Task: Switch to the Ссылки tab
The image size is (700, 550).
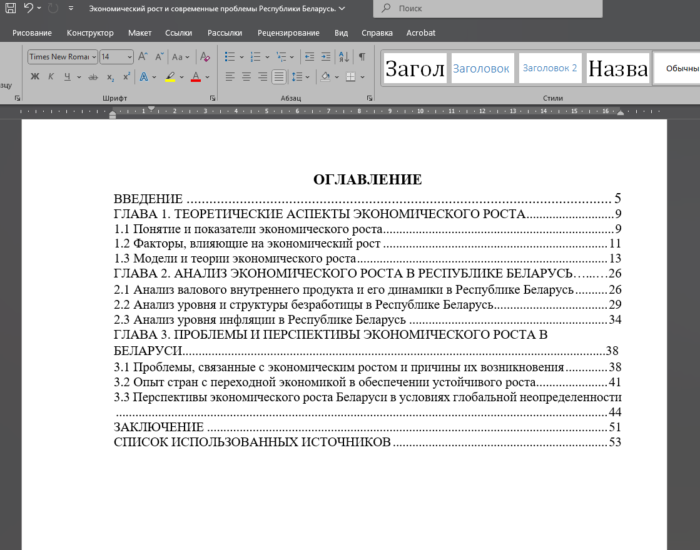Action: (179, 33)
